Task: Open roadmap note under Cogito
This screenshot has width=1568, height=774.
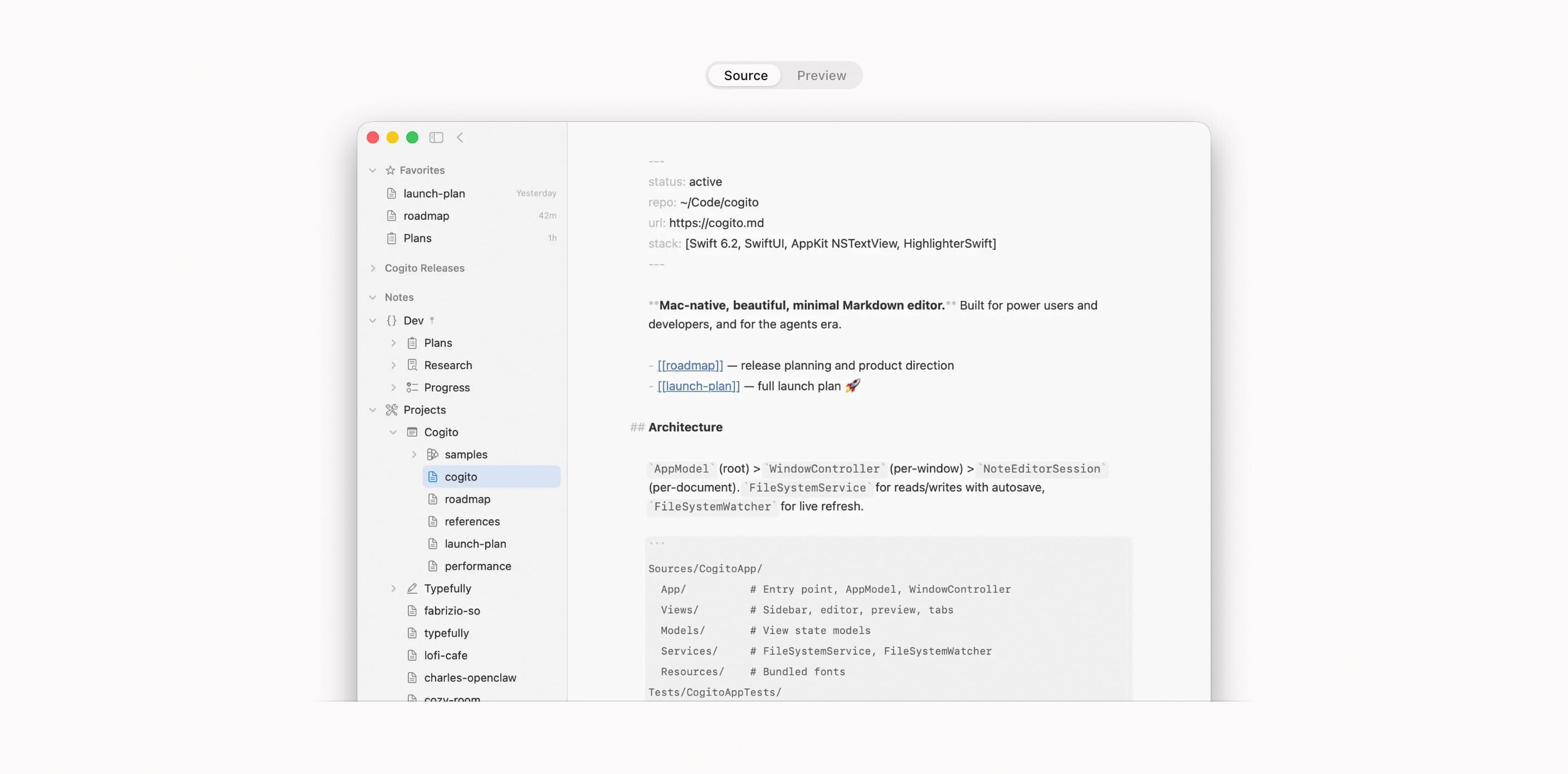Action: pos(491,500)
